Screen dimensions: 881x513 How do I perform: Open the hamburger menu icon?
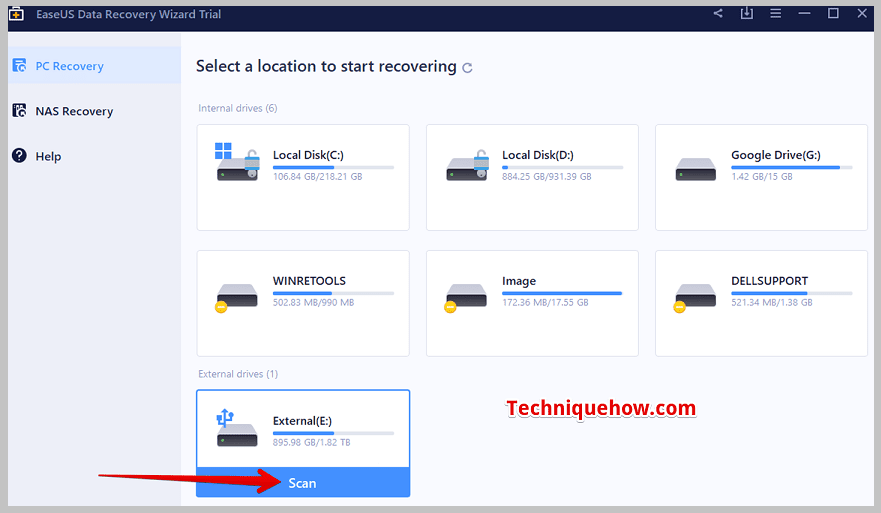(775, 13)
